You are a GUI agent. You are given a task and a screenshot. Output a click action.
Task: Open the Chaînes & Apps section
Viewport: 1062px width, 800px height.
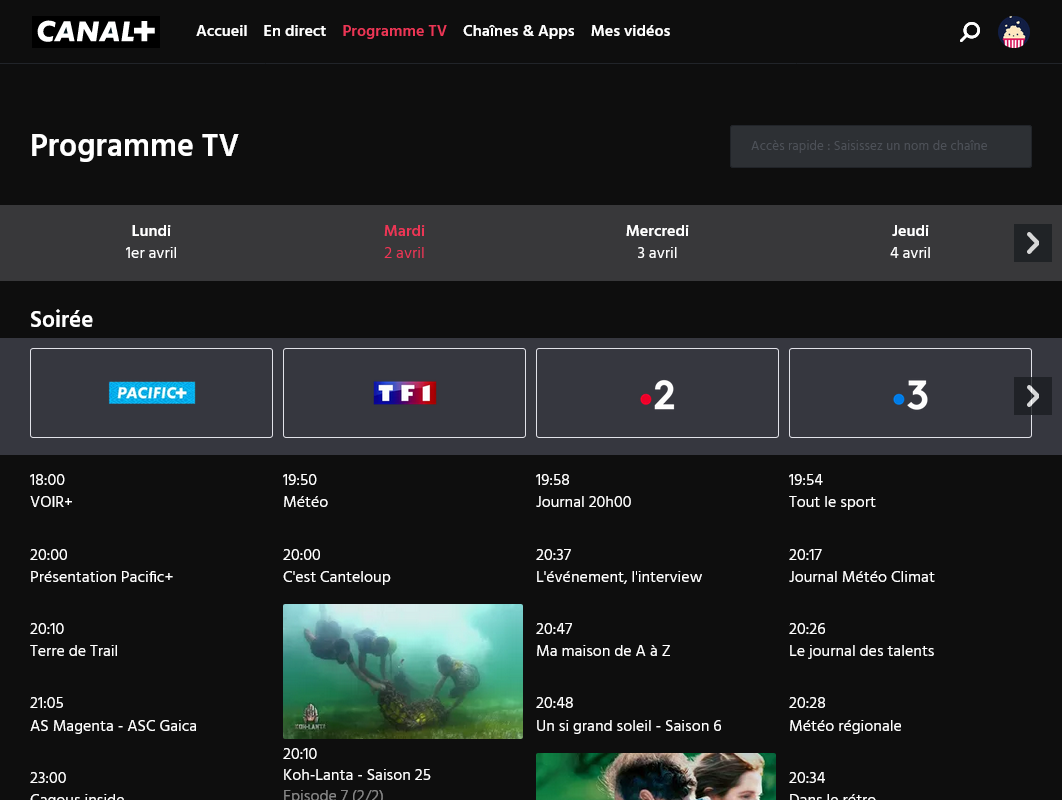(518, 31)
